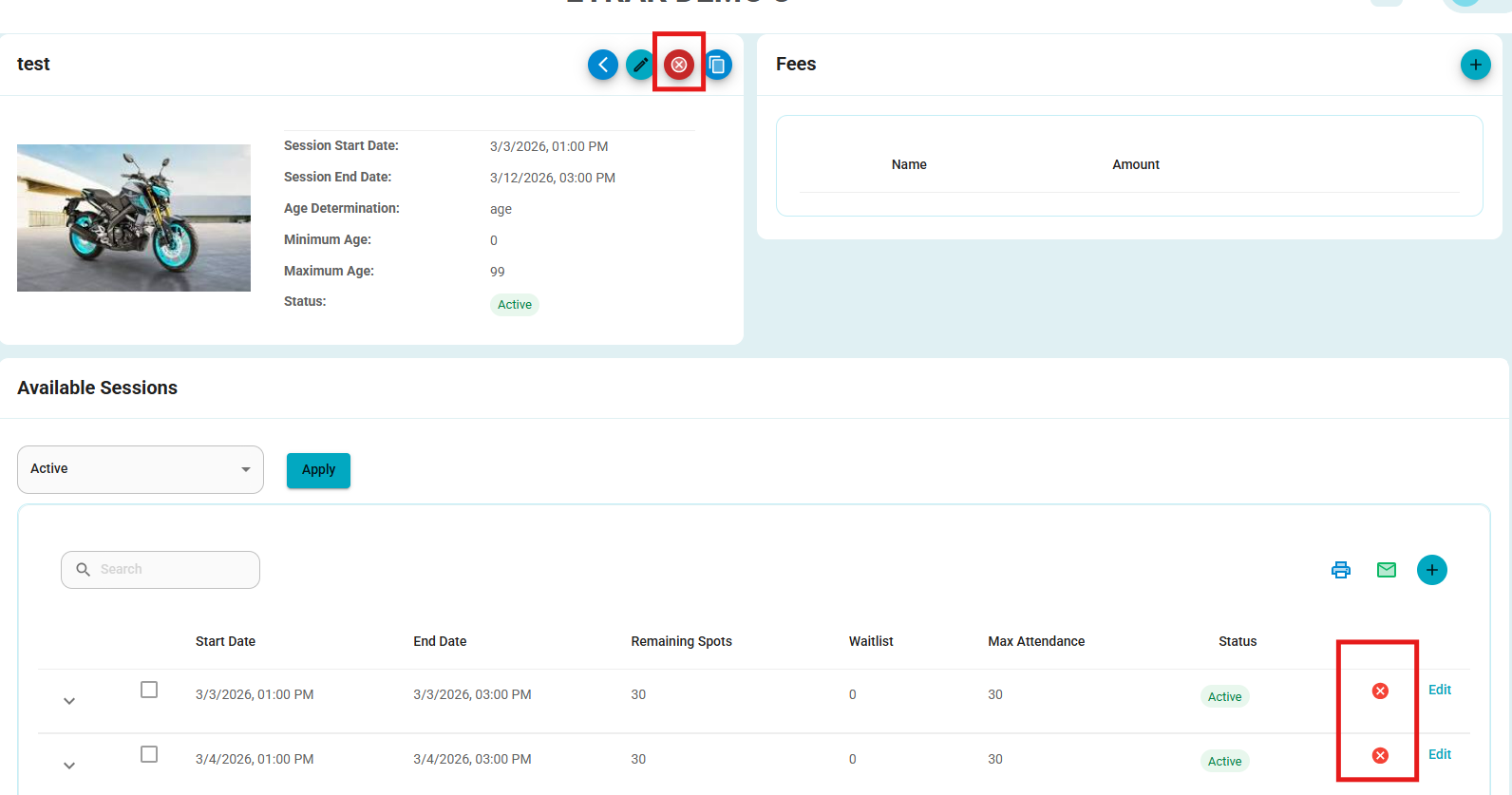Open the Active status filter dropdown
The width and height of the screenshot is (1512, 795).
tap(141, 469)
